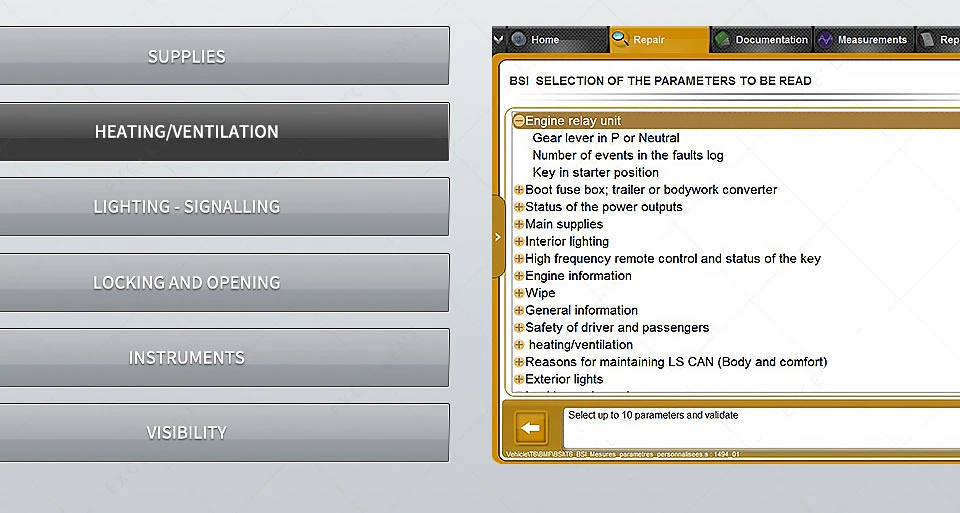960x513 pixels.
Task: Click the Documentation book icon
Action: coord(722,39)
